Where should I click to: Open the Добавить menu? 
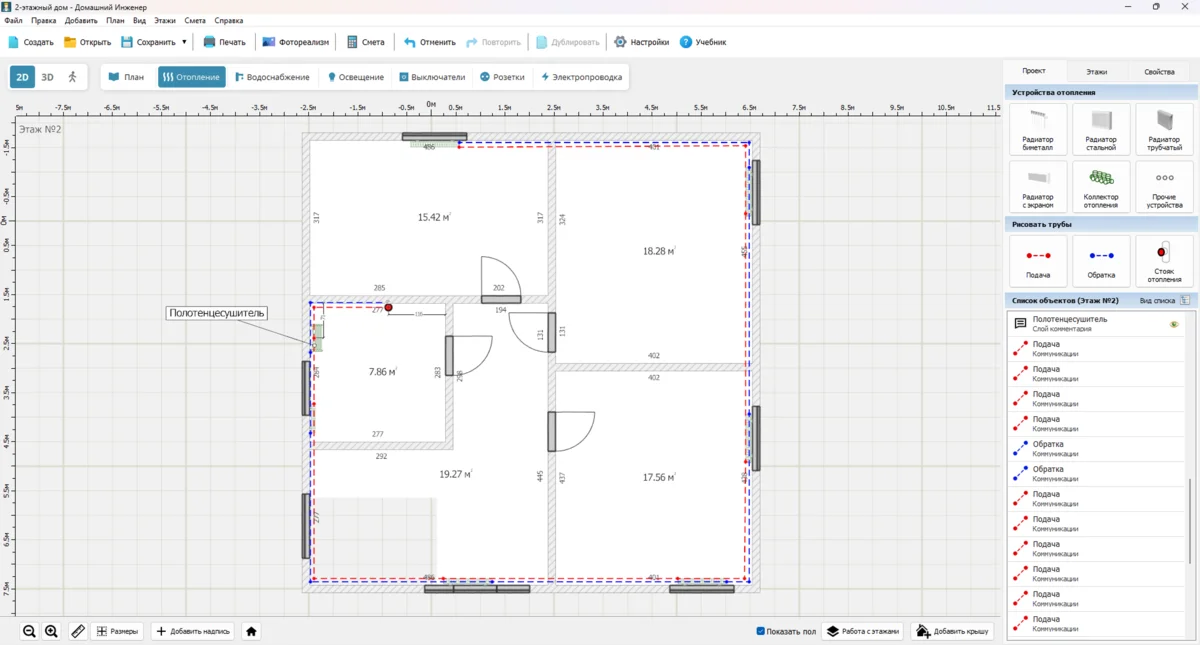pos(81,20)
